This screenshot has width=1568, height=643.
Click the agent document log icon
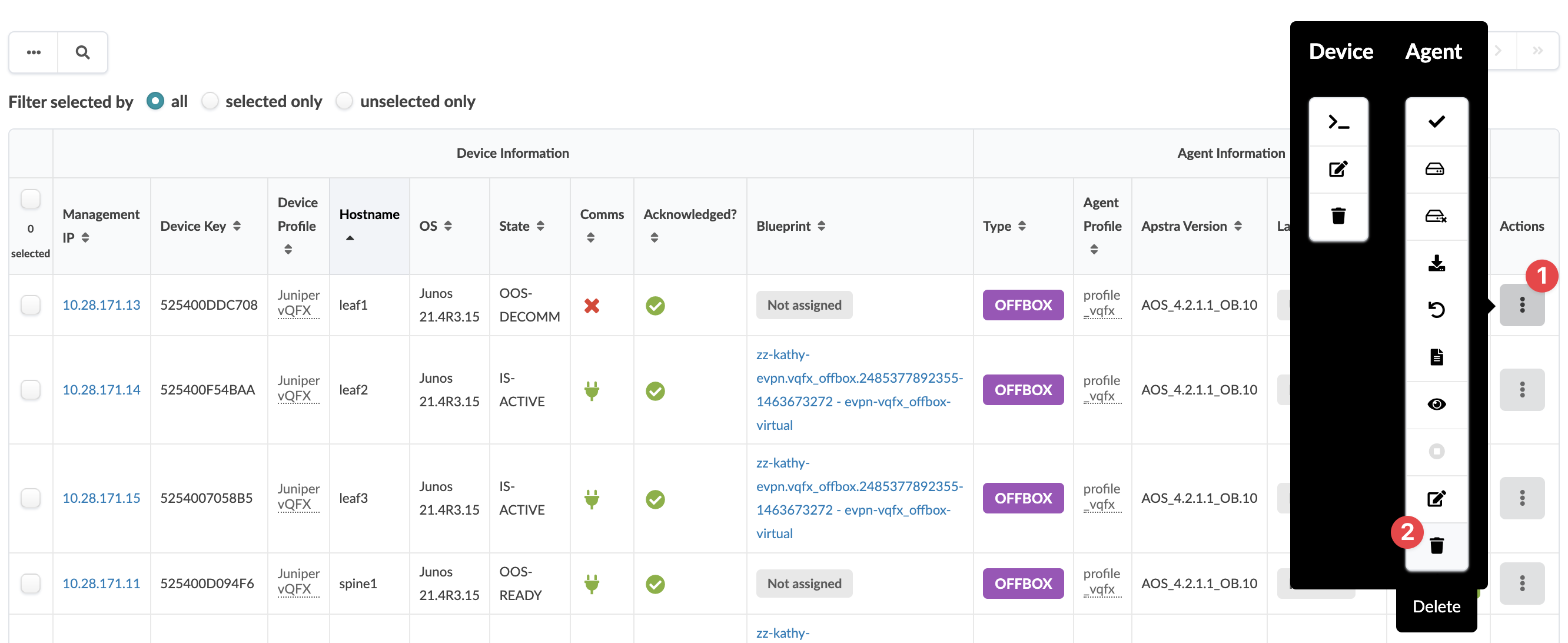pos(1436,357)
